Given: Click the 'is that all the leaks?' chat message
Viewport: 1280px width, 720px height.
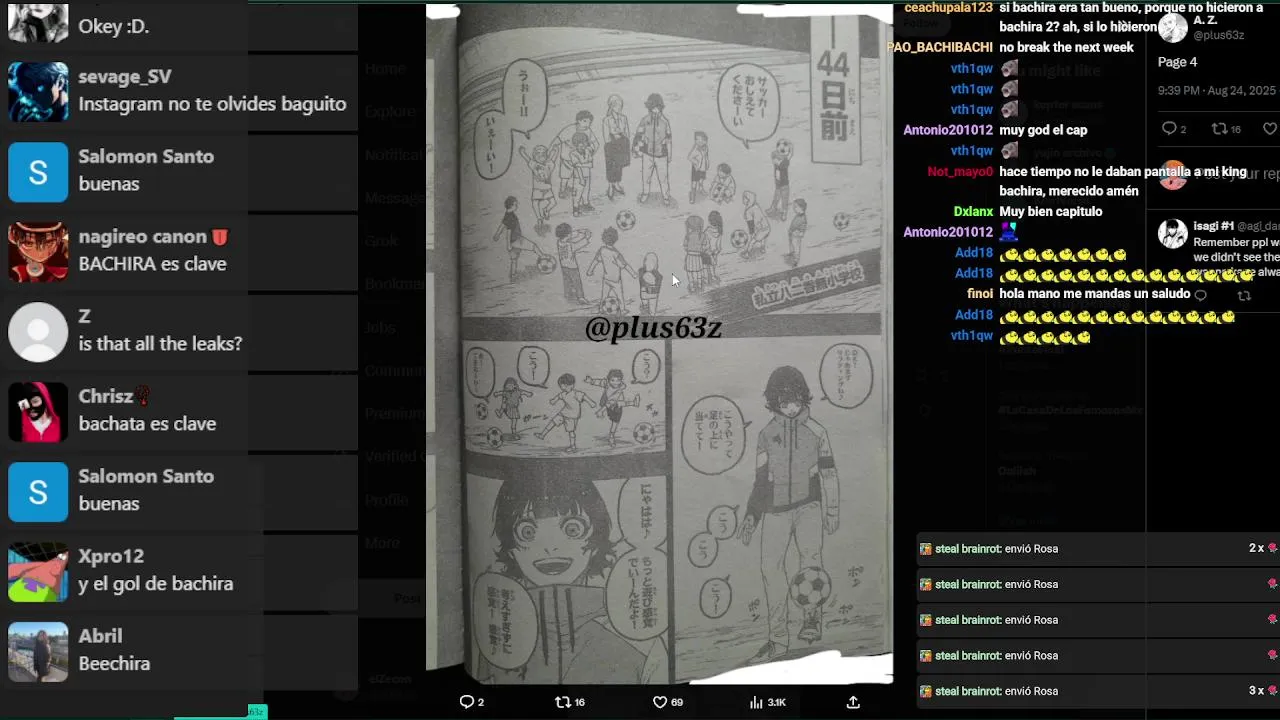Looking at the screenshot, I should click(160, 344).
